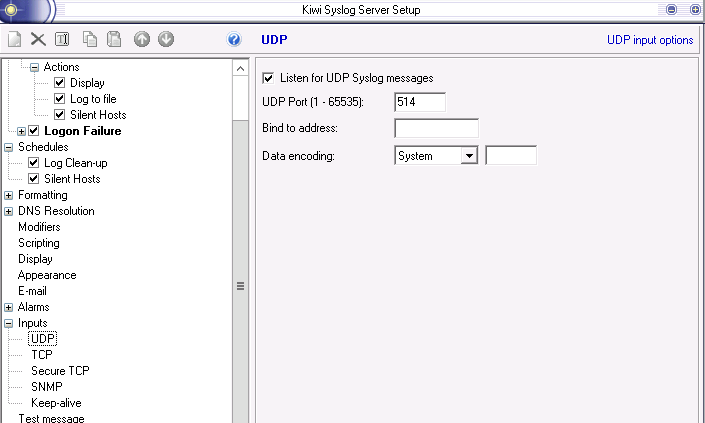Click the minus button in title bar
Image resolution: width=705 pixels, height=423 pixels.
(671, 9)
